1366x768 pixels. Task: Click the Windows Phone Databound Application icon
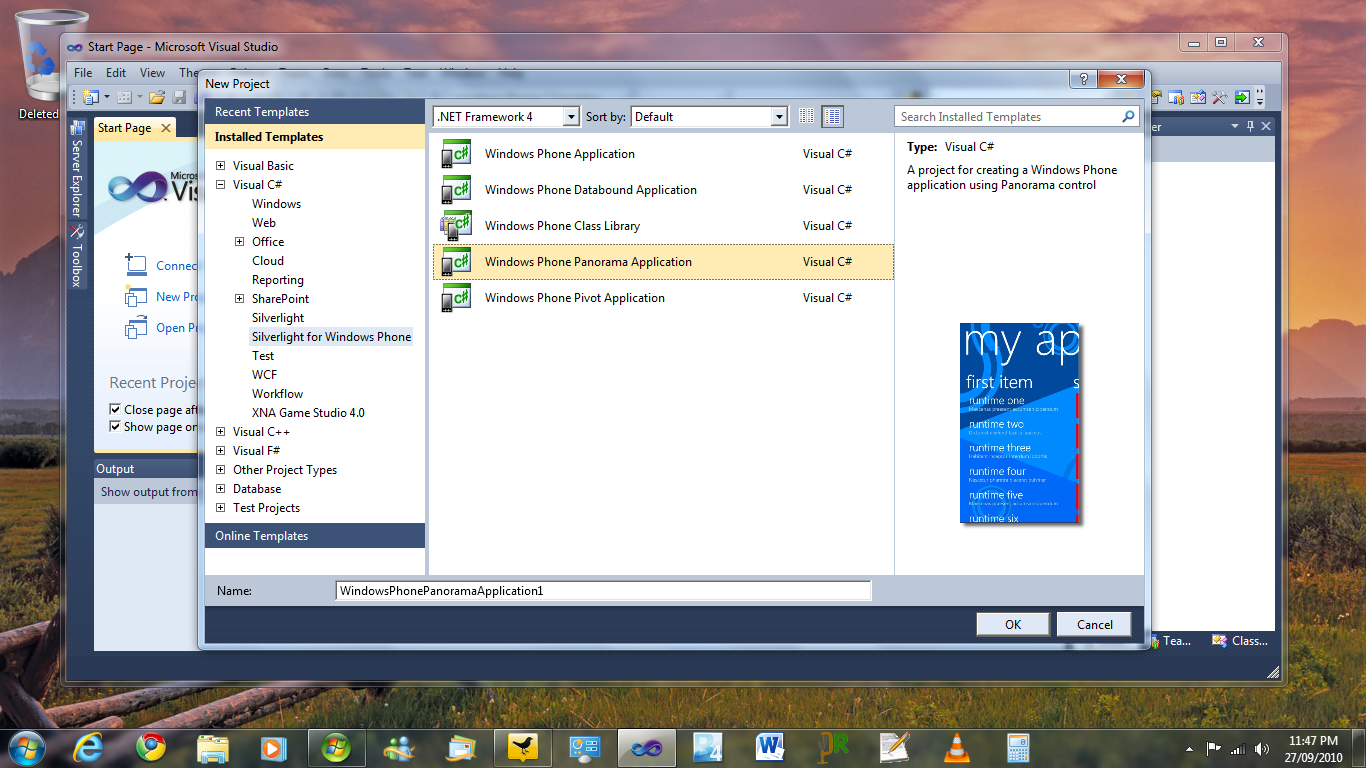coord(456,190)
